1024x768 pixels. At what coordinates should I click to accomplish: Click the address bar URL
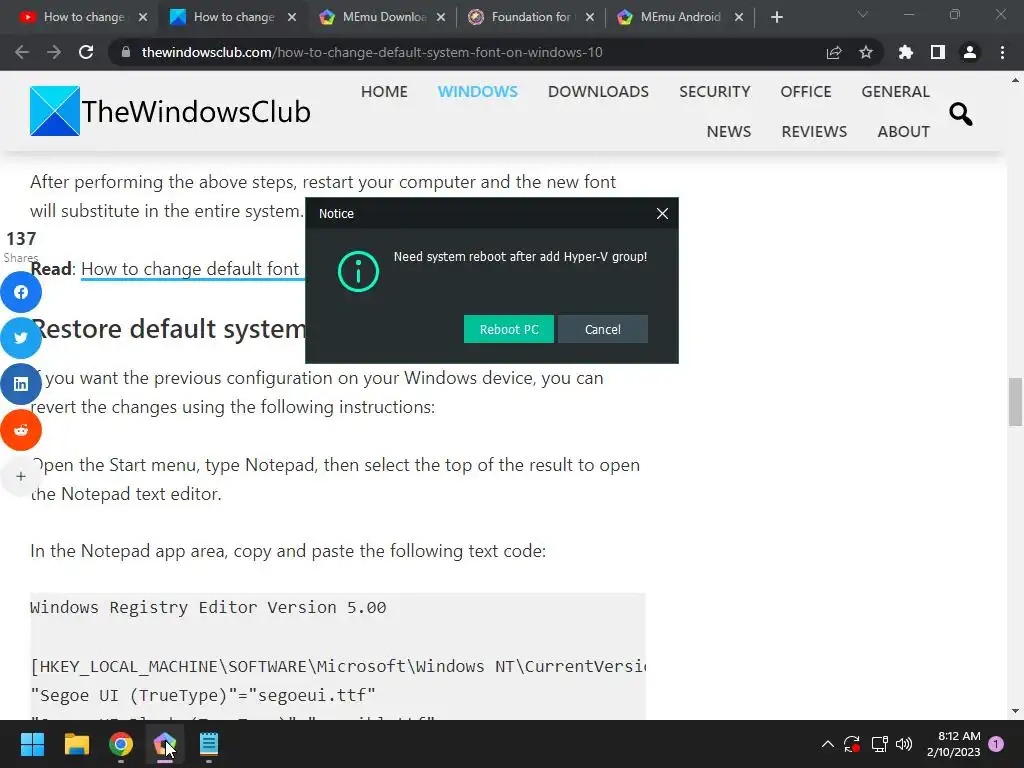[x=372, y=52]
